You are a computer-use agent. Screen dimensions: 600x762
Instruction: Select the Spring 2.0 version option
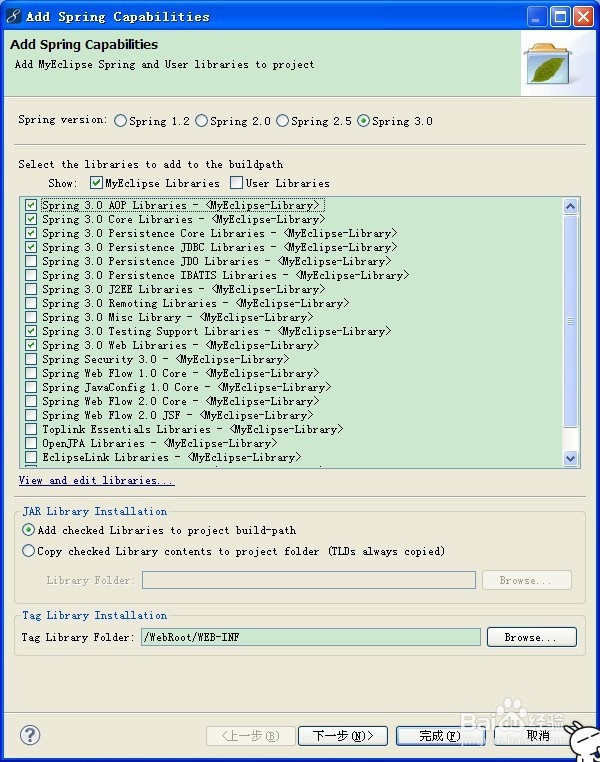[201, 121]
